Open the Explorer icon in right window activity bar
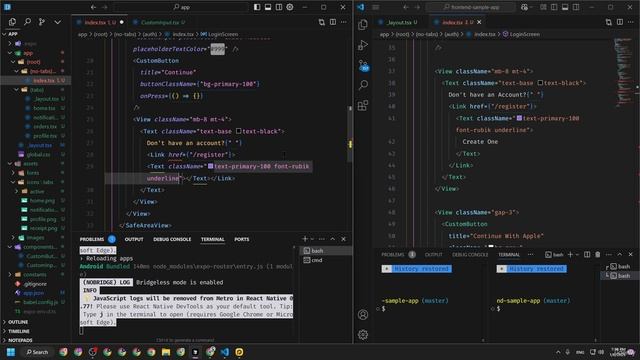Viewport: 640px width, 360px height. point(362,25)
